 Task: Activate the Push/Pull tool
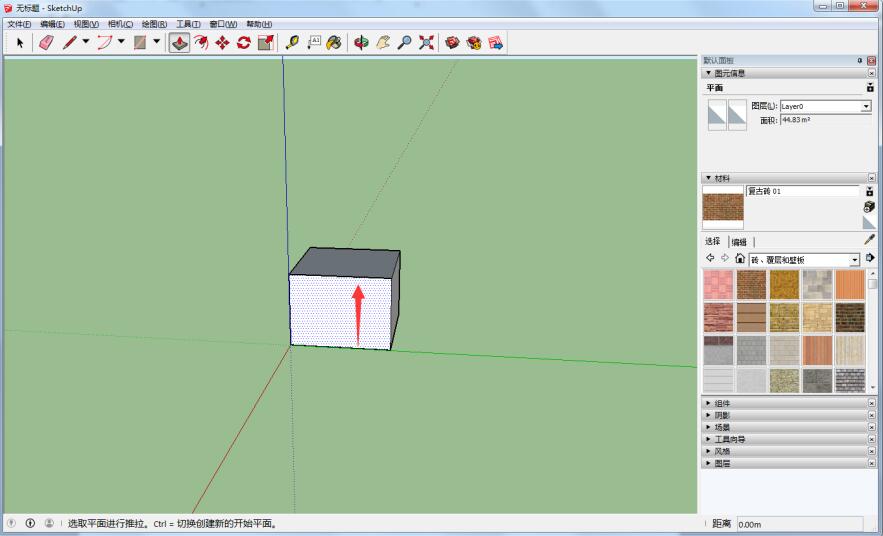pos(179,42)
